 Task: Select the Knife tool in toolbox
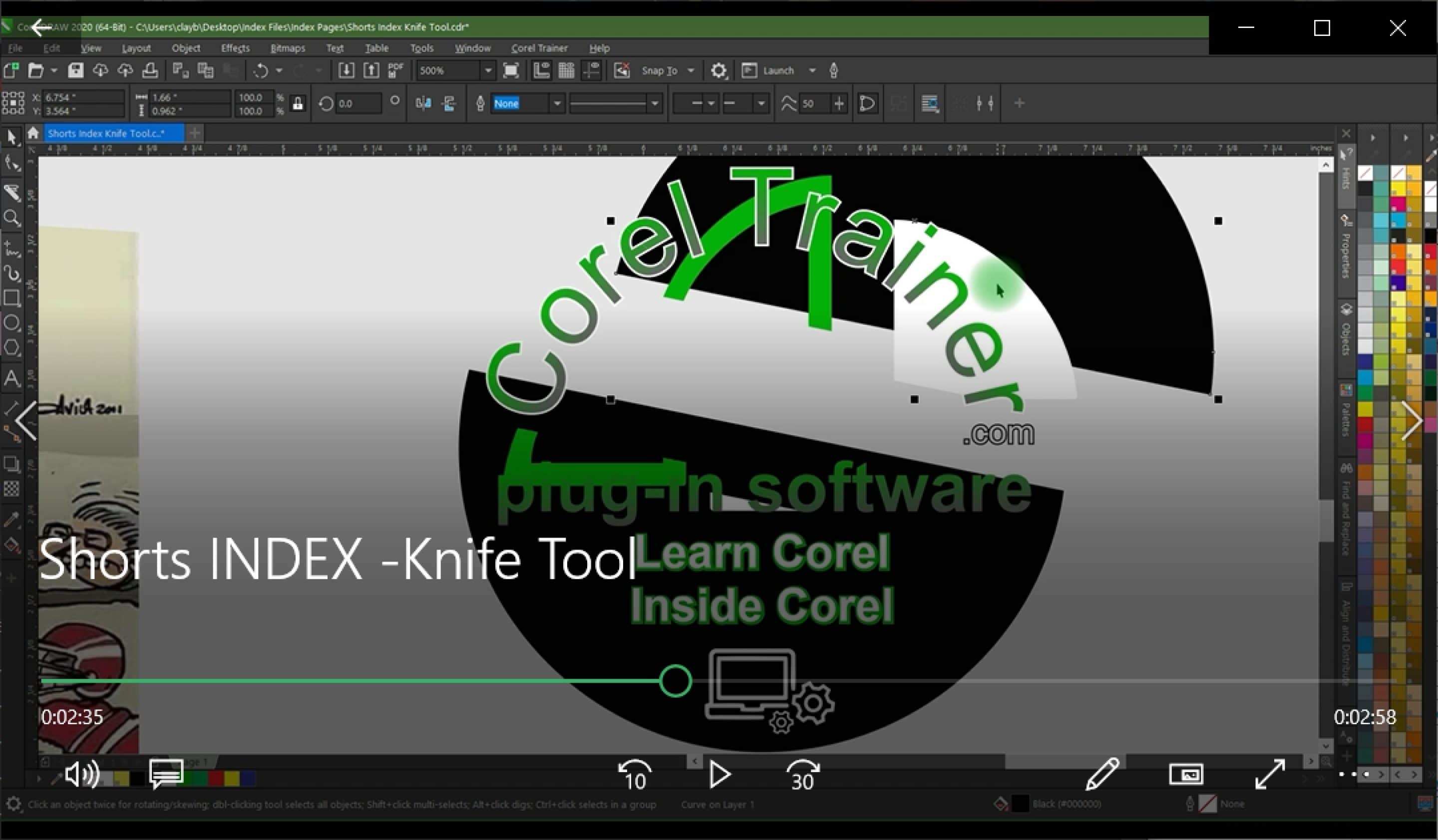12,192
